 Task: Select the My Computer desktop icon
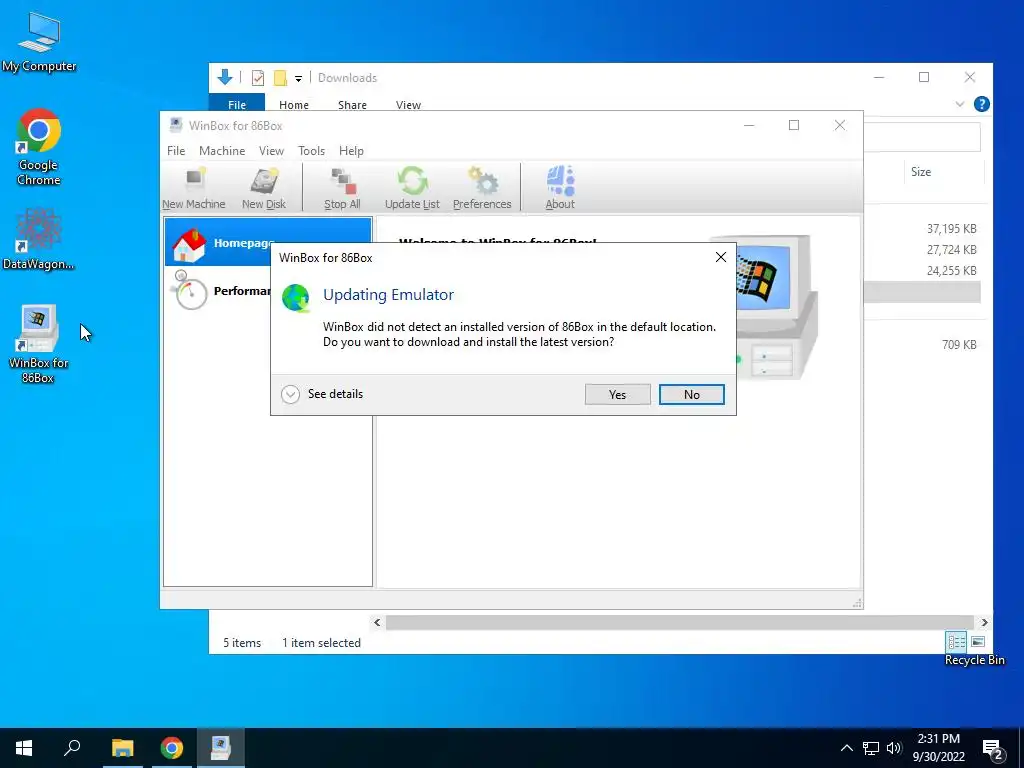(39, 42)
